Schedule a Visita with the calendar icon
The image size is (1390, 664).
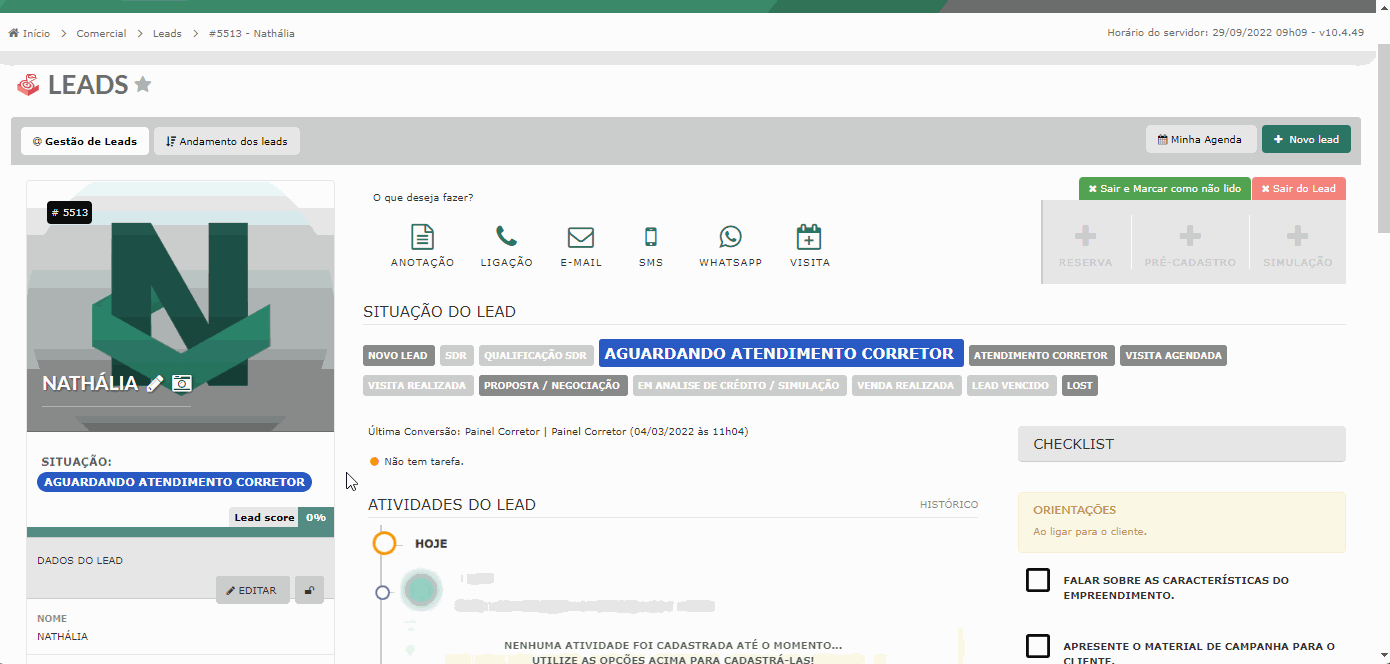(x=808, y=237)
